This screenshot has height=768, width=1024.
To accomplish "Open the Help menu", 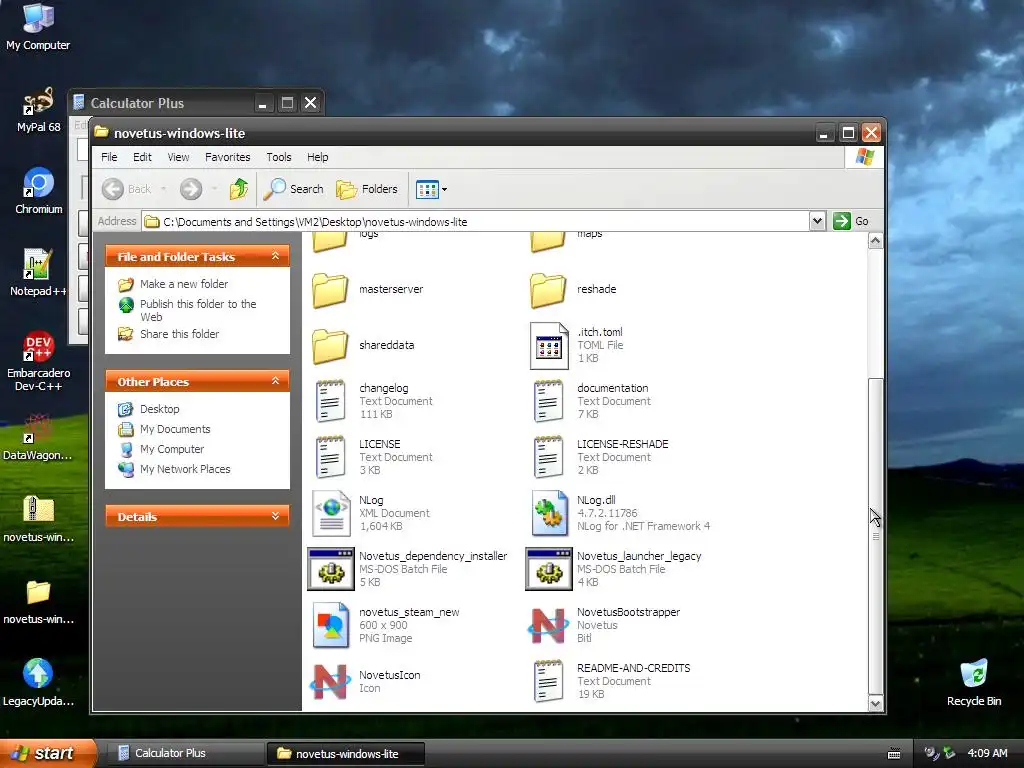I will [x=317, y=157].
